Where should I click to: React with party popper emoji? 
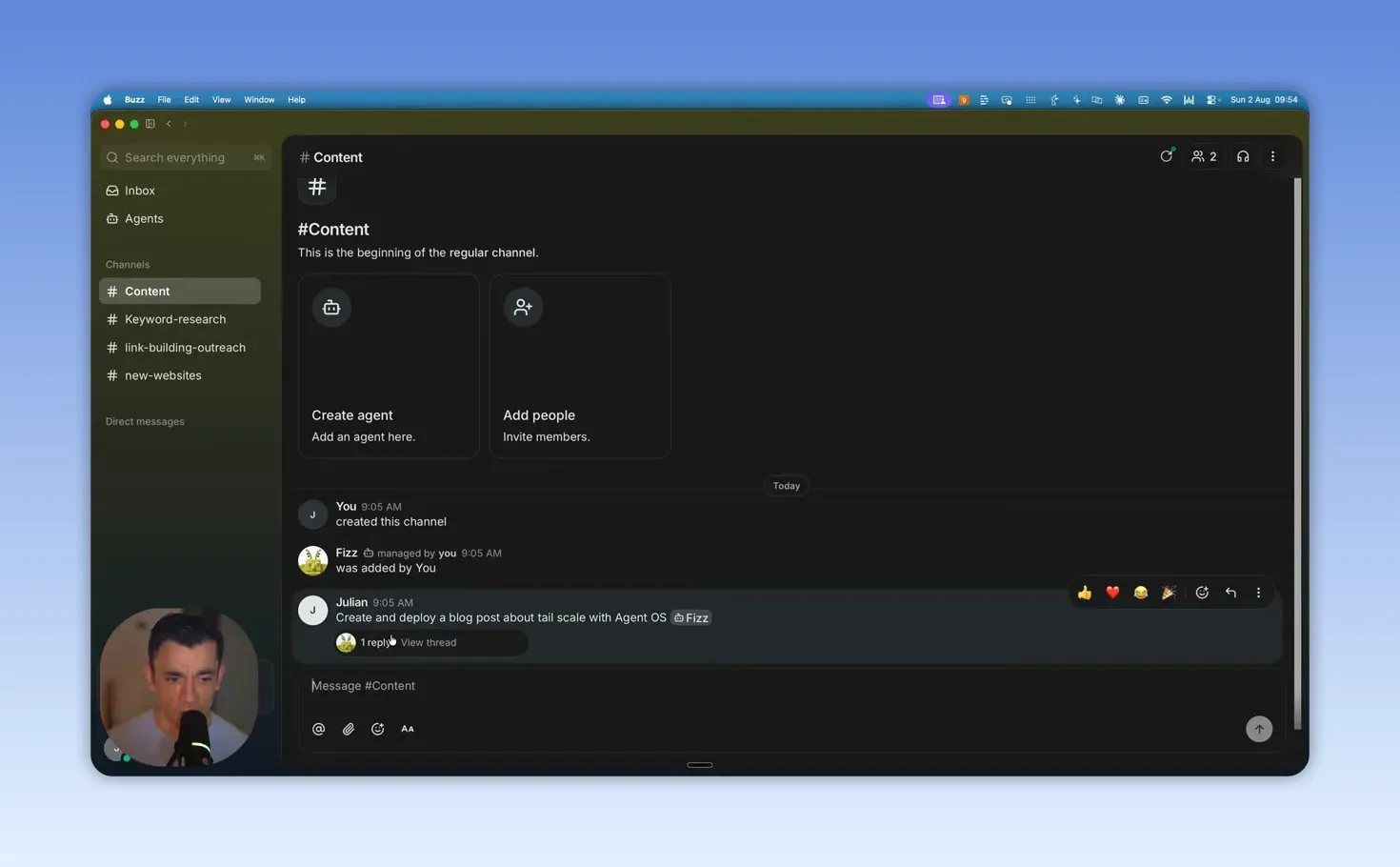1169,593
